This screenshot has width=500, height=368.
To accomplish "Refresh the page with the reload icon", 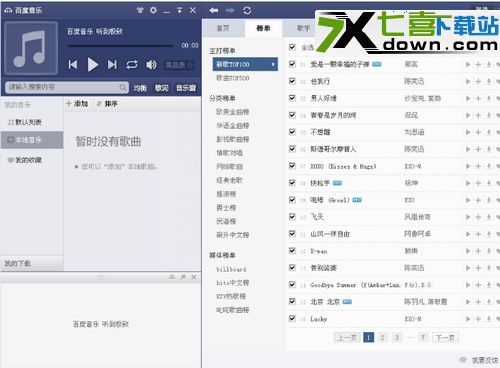I will 247,11.
